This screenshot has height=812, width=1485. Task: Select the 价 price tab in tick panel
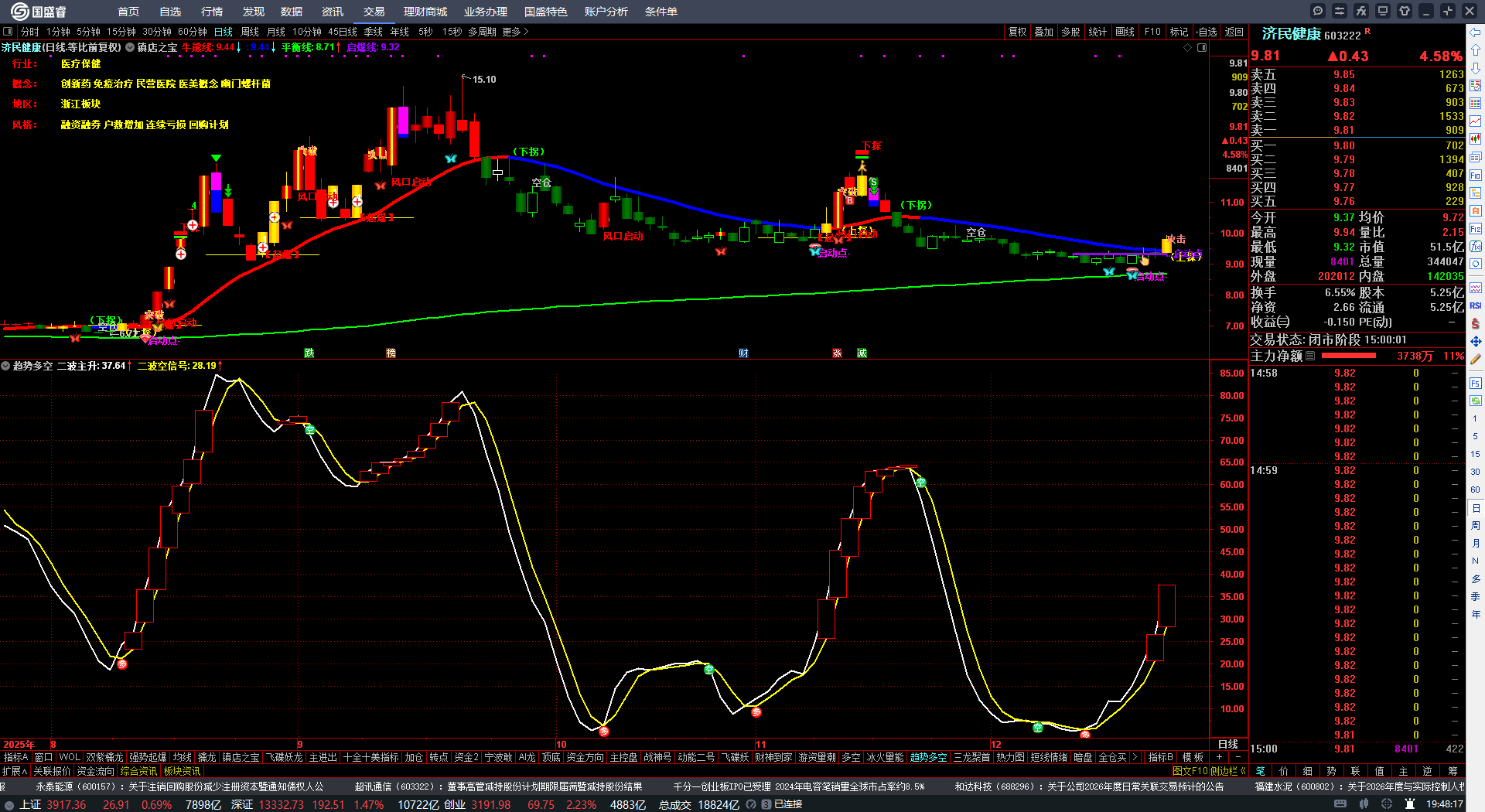[x=1284, y=771]
